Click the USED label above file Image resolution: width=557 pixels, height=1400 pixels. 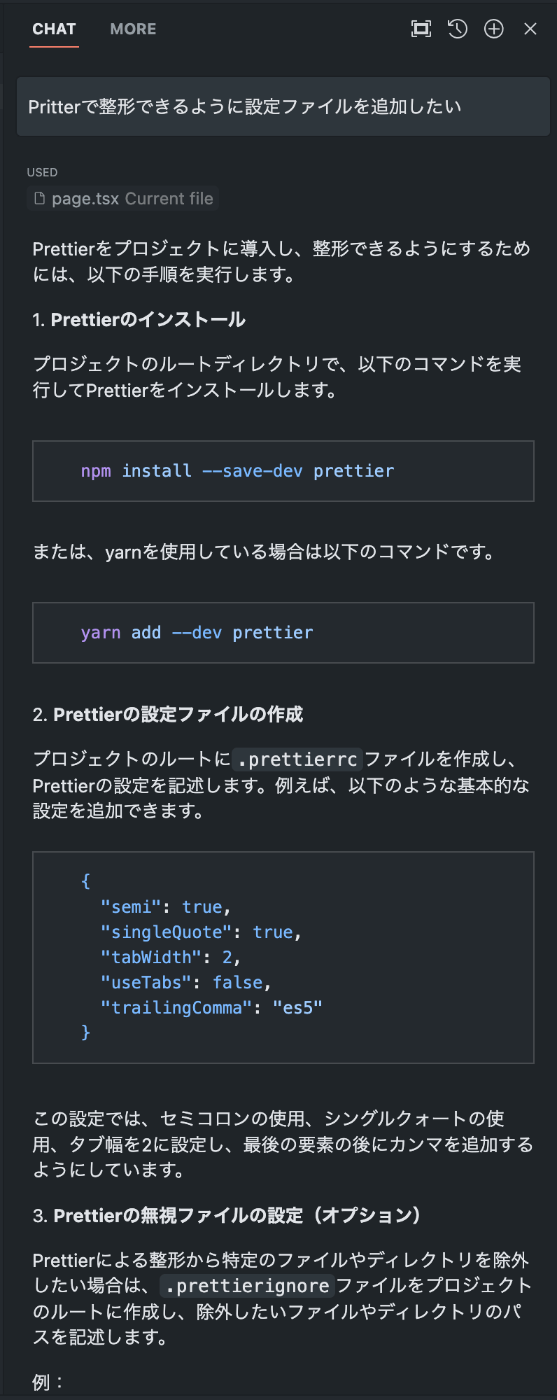(x=42, y=173)
